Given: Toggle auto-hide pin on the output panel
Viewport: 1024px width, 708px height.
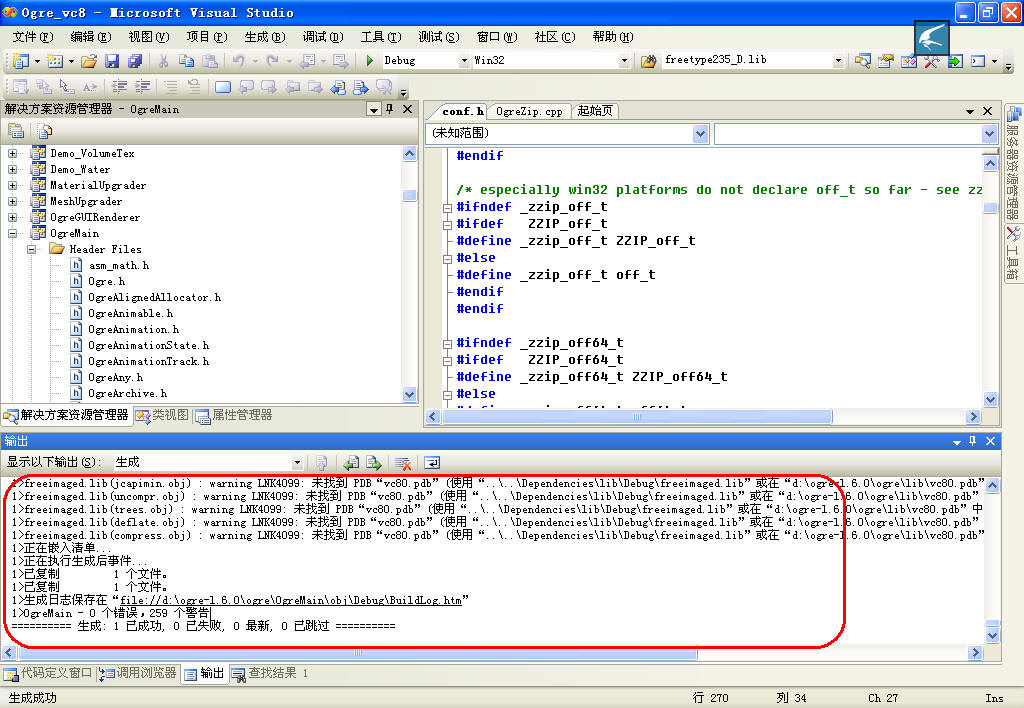Looking at the screenshot, I should (972, 441).
